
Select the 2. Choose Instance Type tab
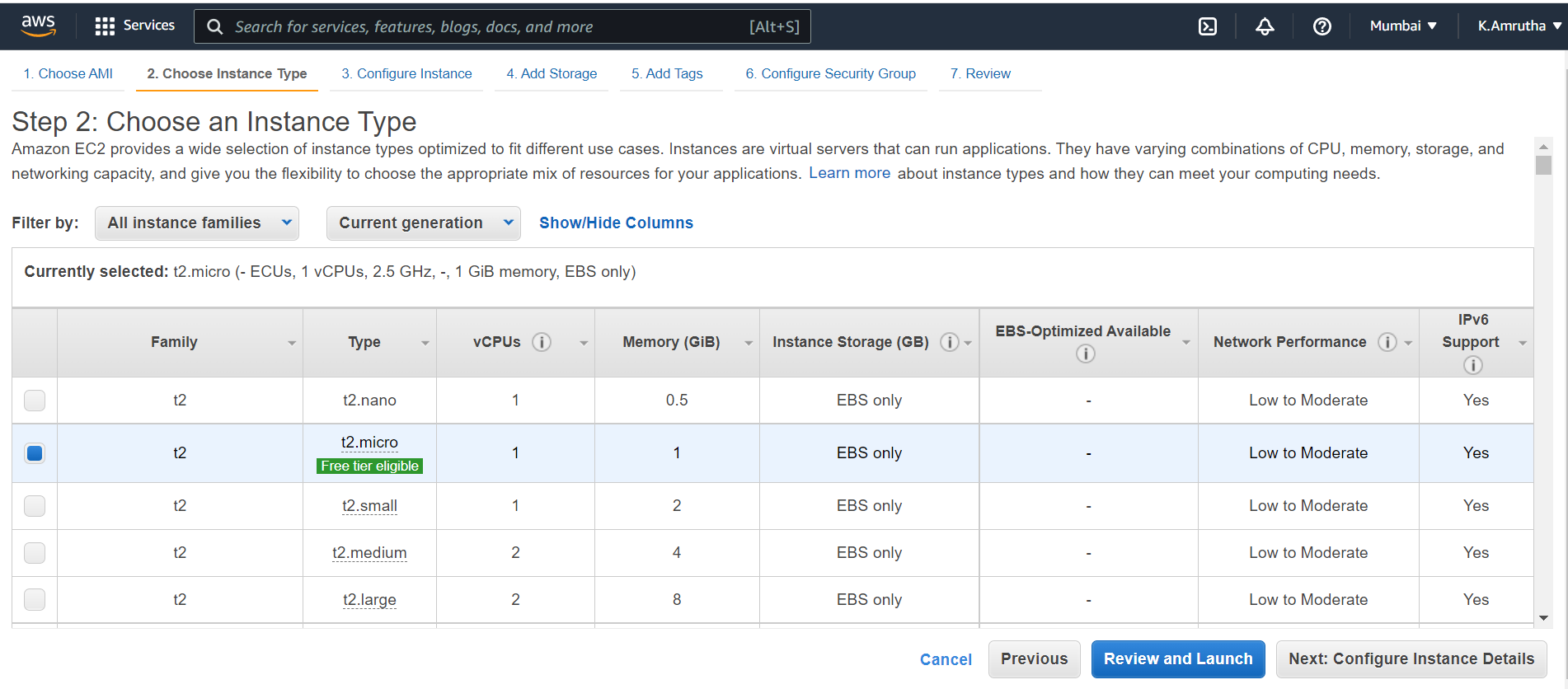click(227, 74)
